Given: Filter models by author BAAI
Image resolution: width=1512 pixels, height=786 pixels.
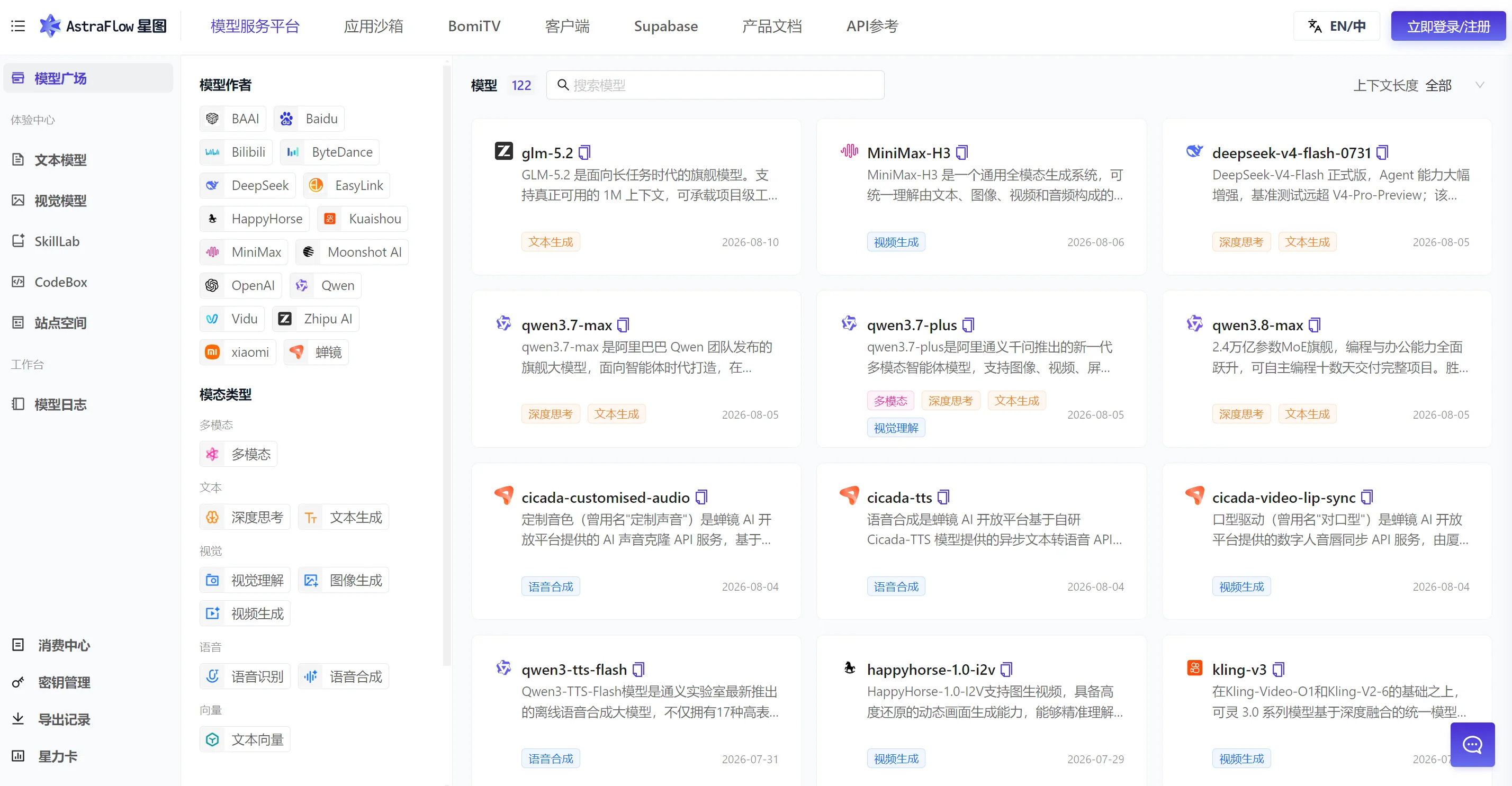Looking at the screenshot, I should 233,119.
